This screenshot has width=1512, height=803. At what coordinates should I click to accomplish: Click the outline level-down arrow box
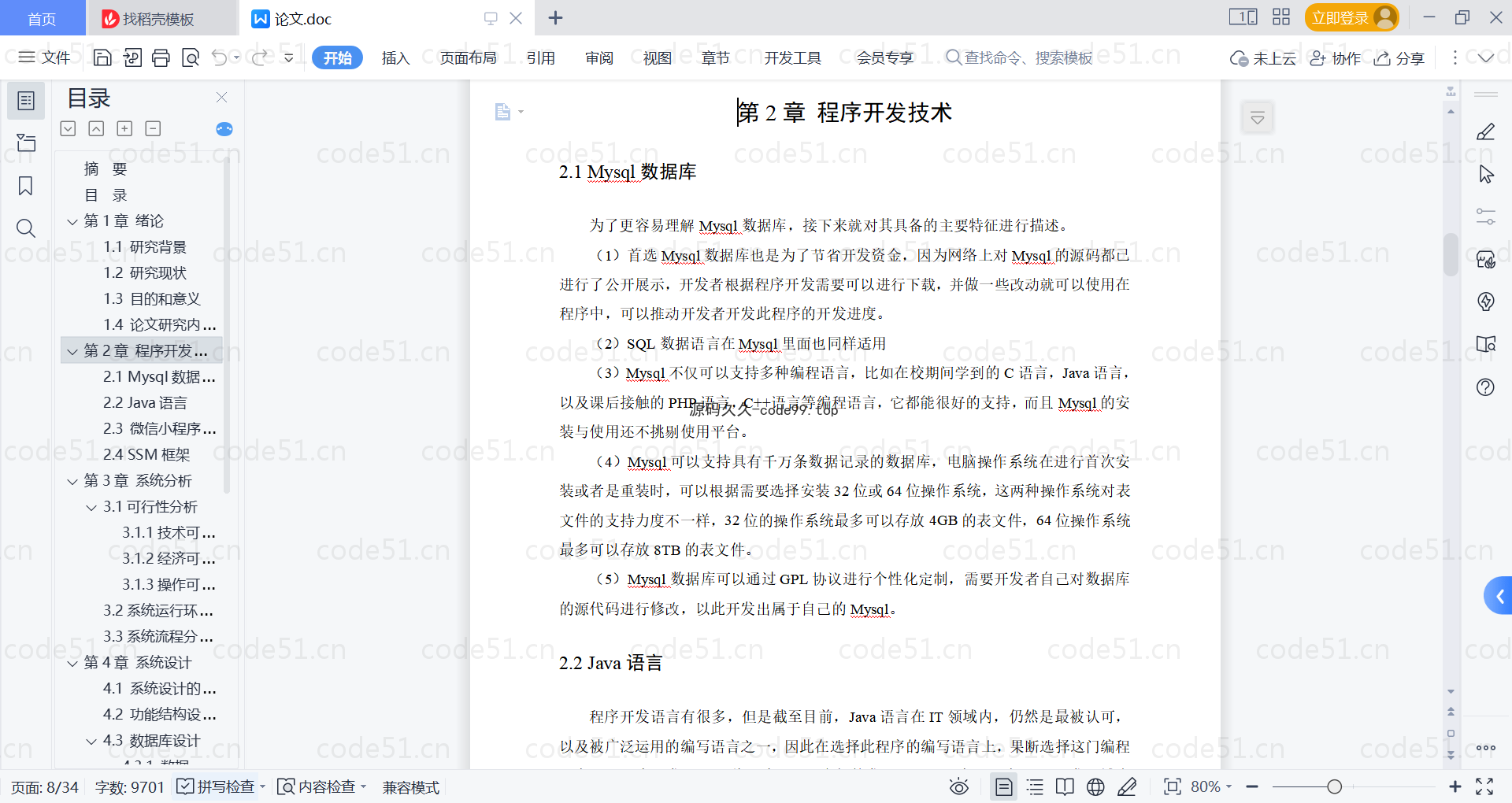(x=68, y=128)
